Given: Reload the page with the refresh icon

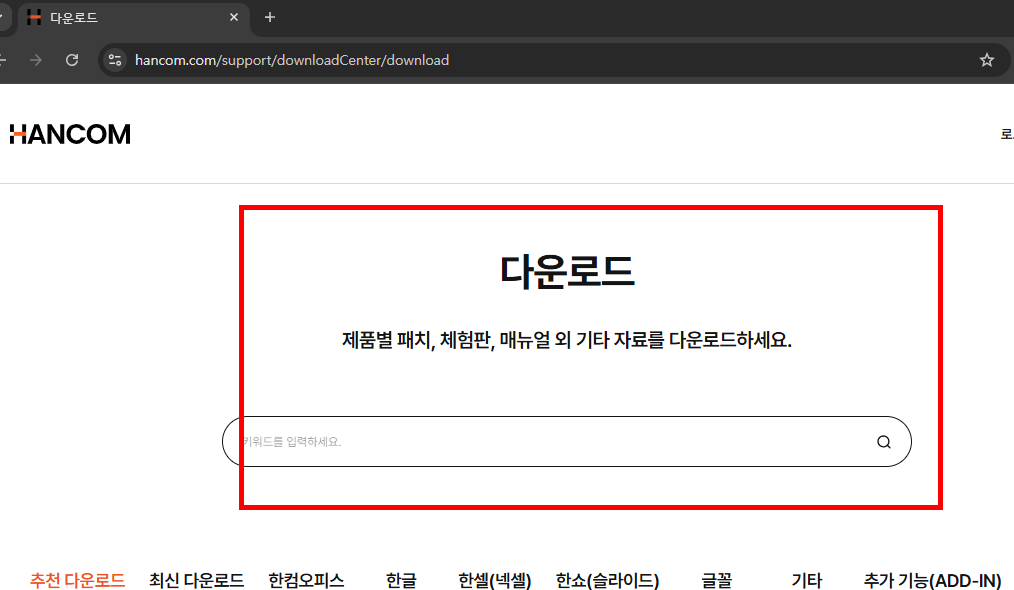Looking at the screenshot, I should (71, 59).
